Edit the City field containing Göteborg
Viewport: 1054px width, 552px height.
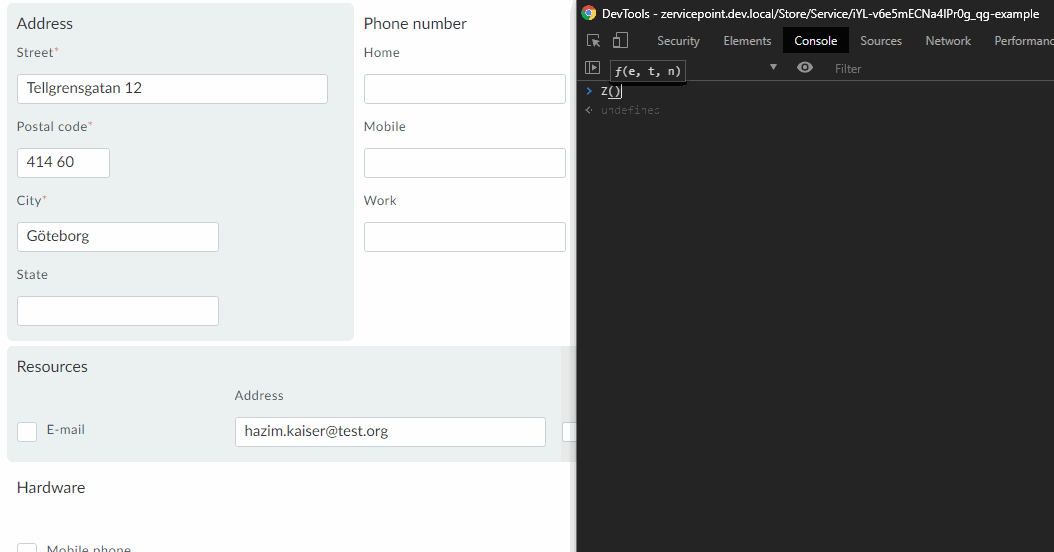coord(117,237)
